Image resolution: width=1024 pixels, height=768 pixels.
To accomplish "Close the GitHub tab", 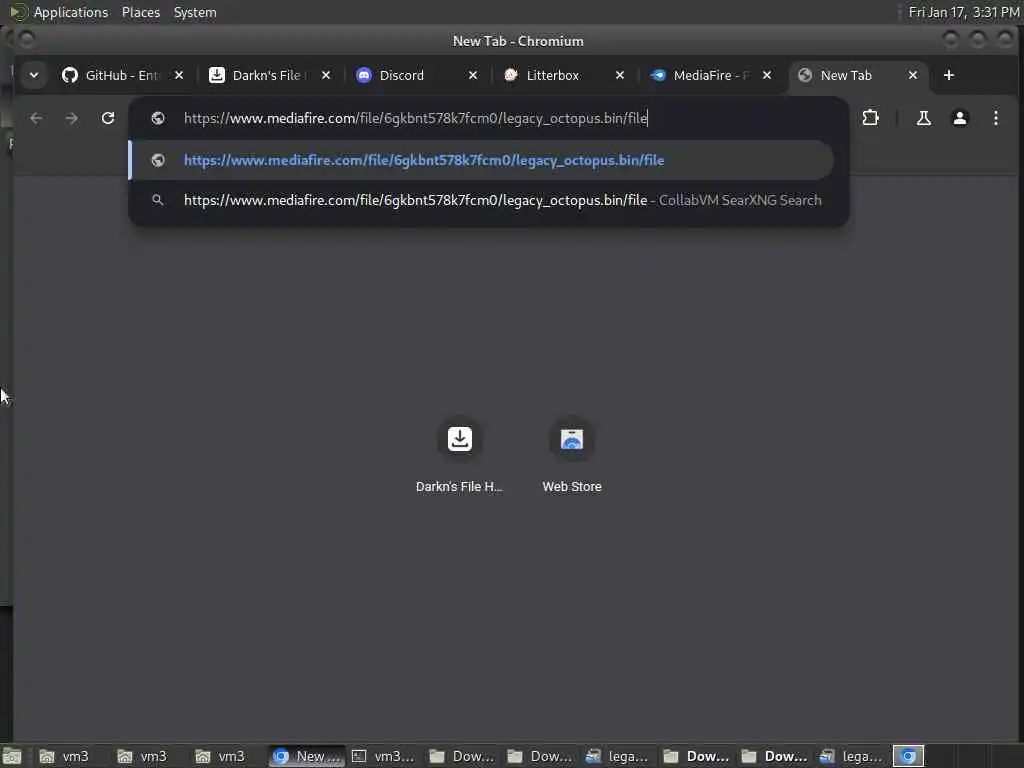I will [x=179, y=75].
